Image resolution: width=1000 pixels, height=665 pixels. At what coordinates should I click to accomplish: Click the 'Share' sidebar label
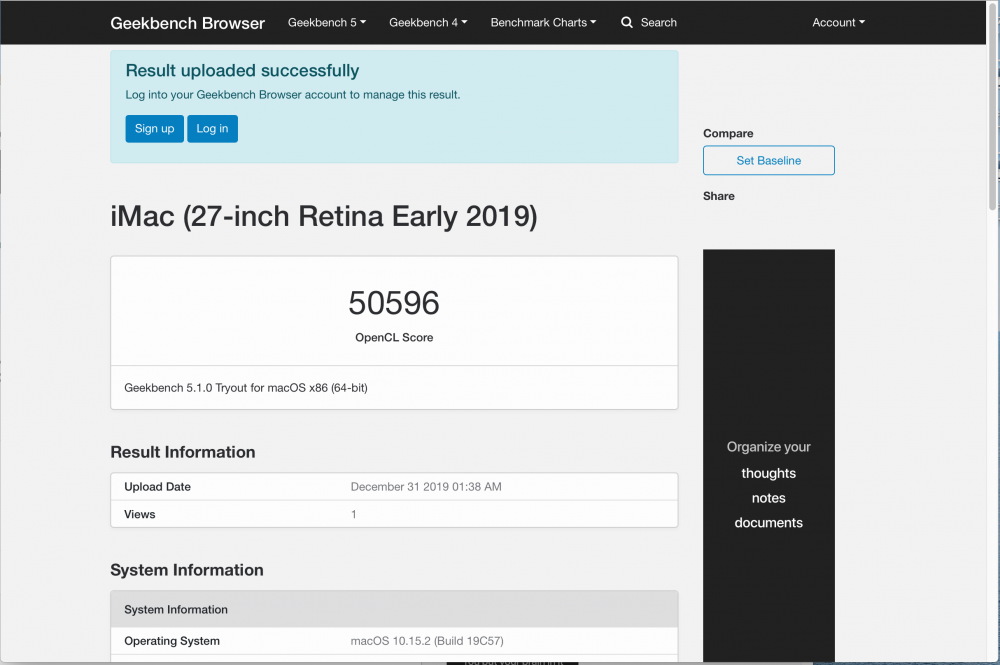pos(719,196)
